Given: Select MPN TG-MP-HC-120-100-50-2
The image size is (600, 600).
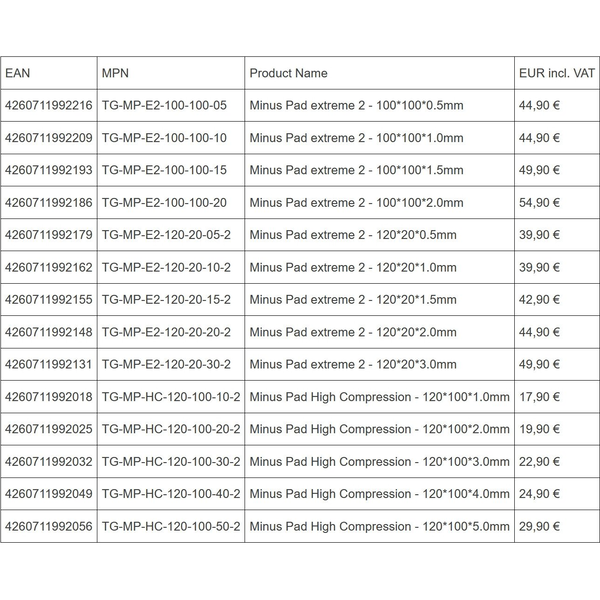Looking at the screenshot, I should (x=171, y=526).
